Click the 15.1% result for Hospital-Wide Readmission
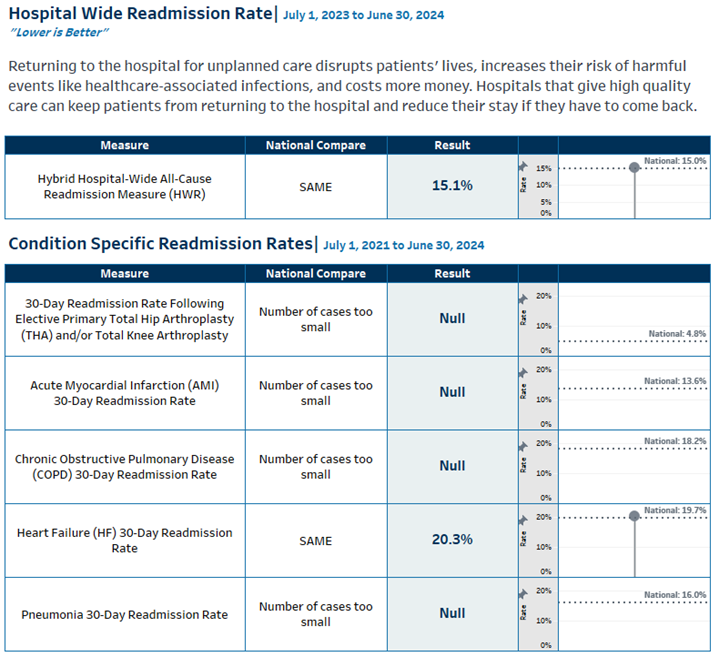 point(452,186)
